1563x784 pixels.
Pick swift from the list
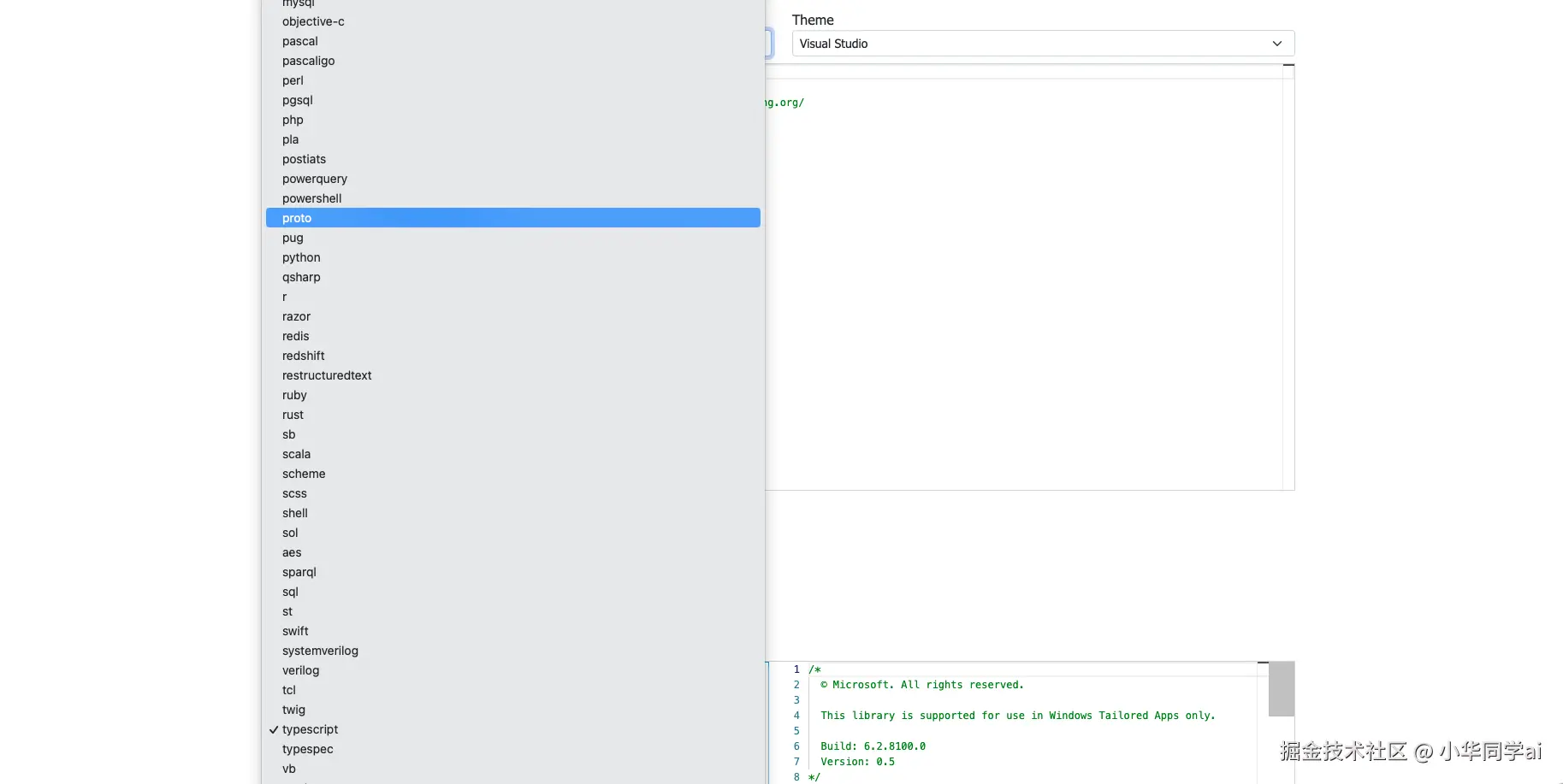513,631
